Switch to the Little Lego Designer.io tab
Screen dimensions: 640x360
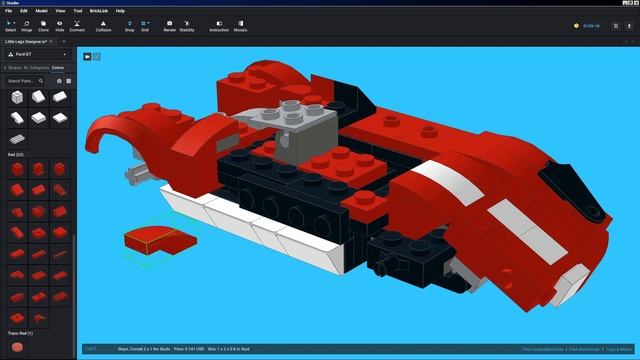pyautogui.click(x=26, y=42)
